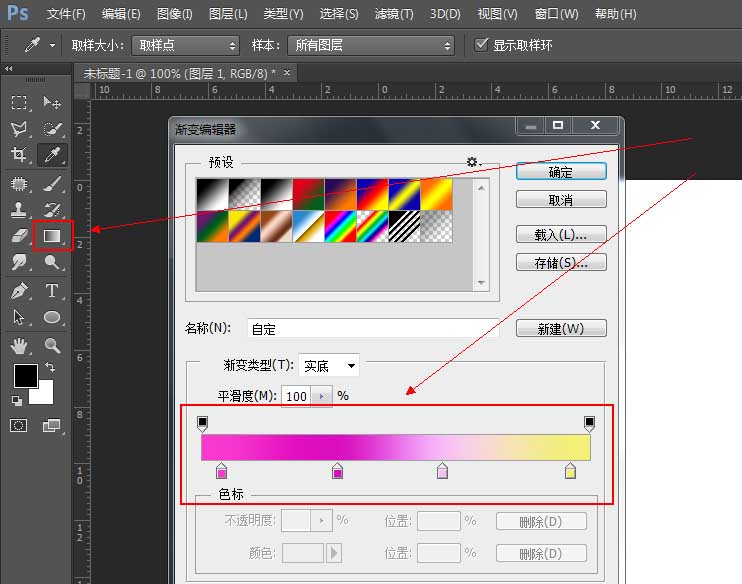Select the Eyedropper tool
This screenshot has height=584, width=742.
52,155
